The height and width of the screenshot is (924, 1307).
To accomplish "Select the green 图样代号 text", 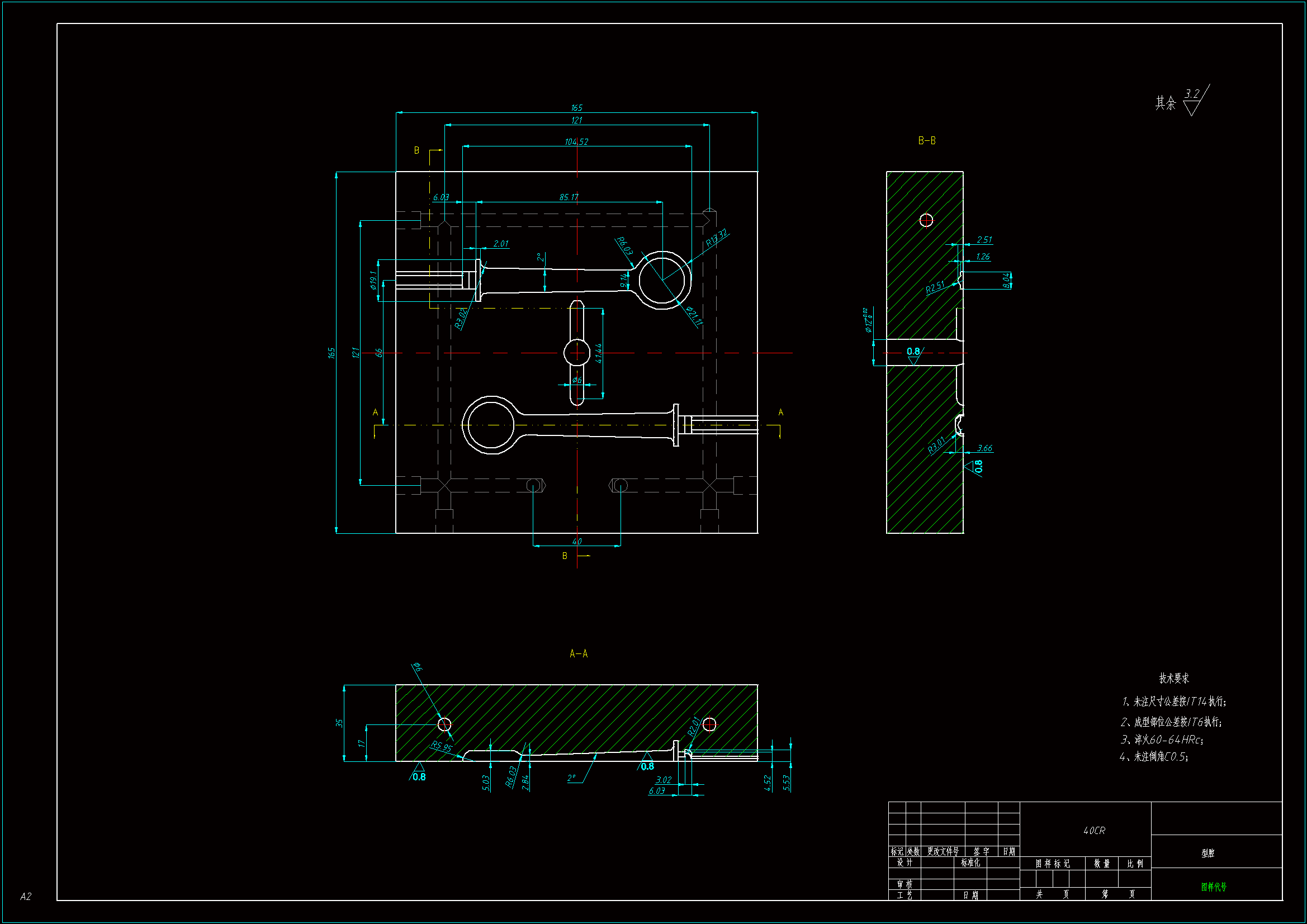I will [x=1214, y=887].
